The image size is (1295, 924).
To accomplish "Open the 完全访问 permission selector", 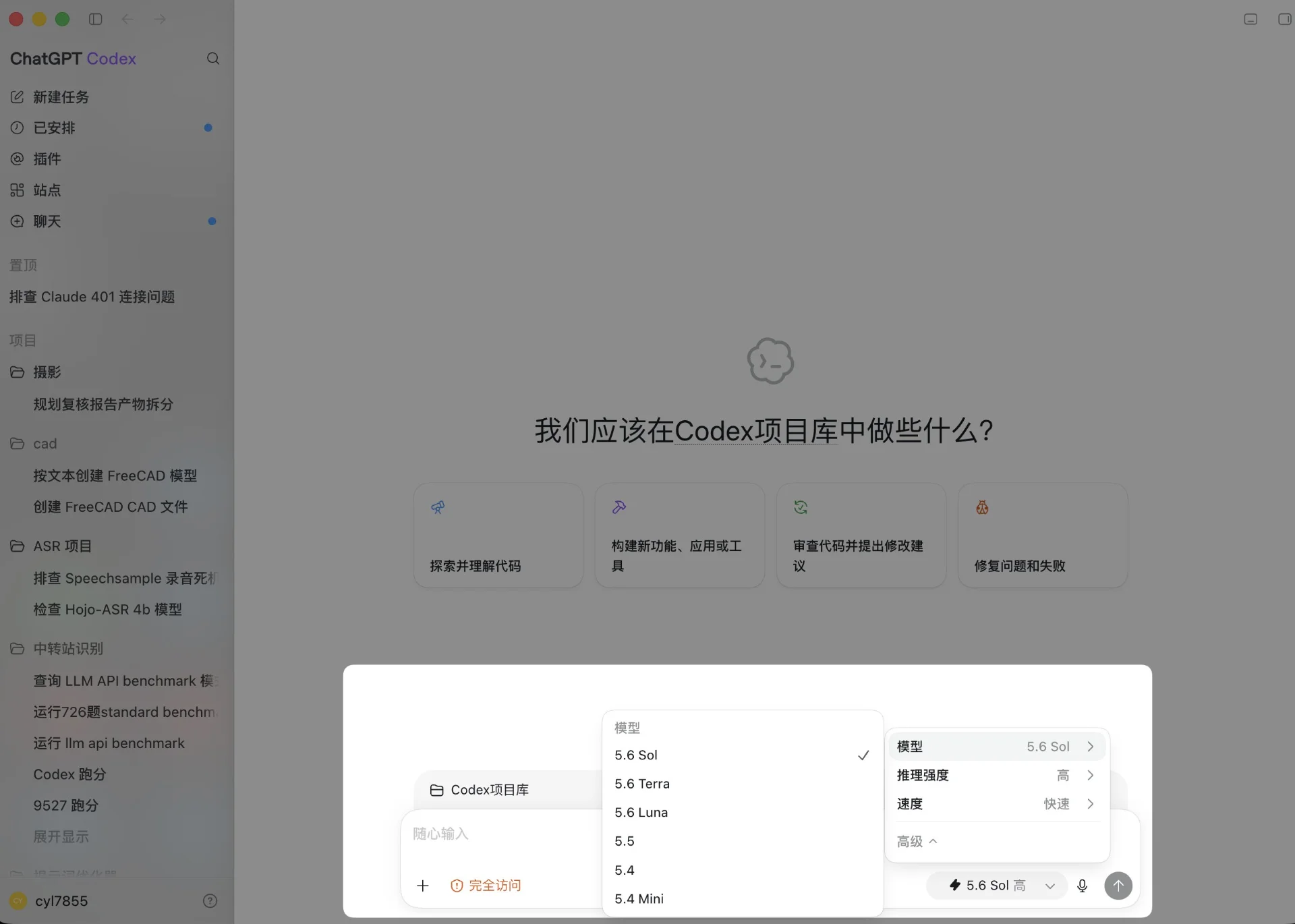I will tap(486, 886).
